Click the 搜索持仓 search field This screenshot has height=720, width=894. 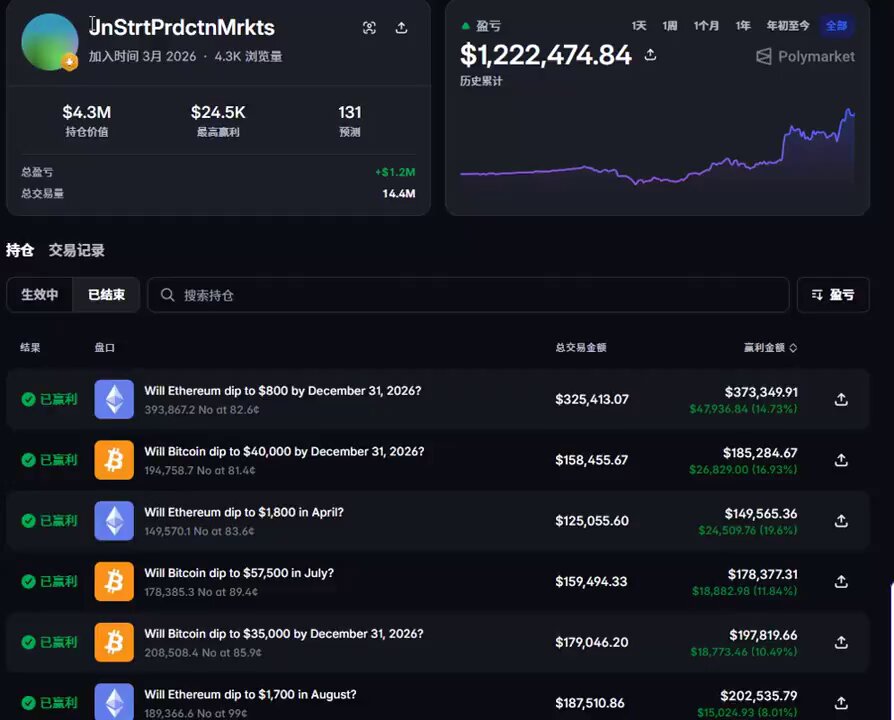pos(468,295)
